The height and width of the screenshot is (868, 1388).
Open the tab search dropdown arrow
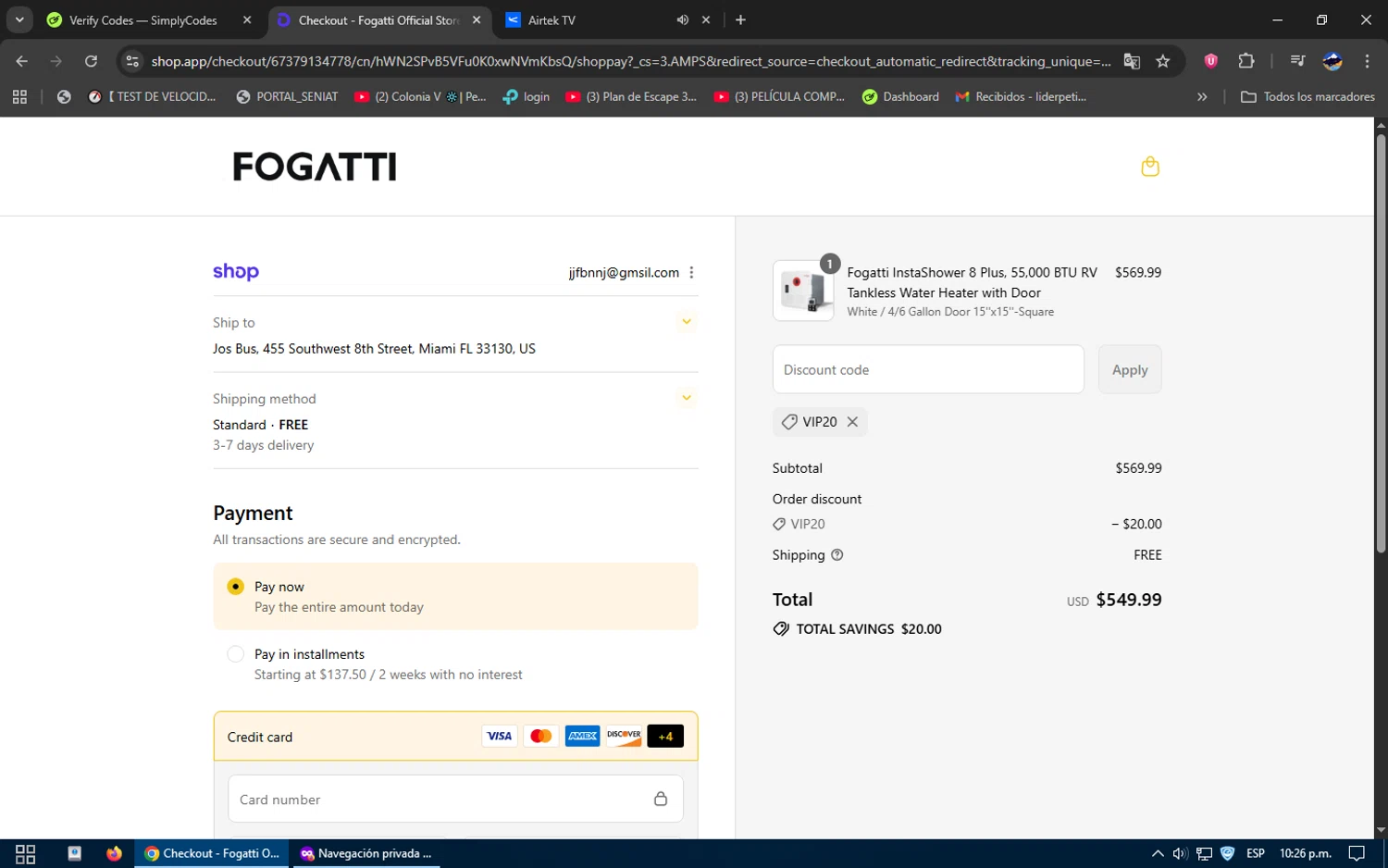click(19, 19)
